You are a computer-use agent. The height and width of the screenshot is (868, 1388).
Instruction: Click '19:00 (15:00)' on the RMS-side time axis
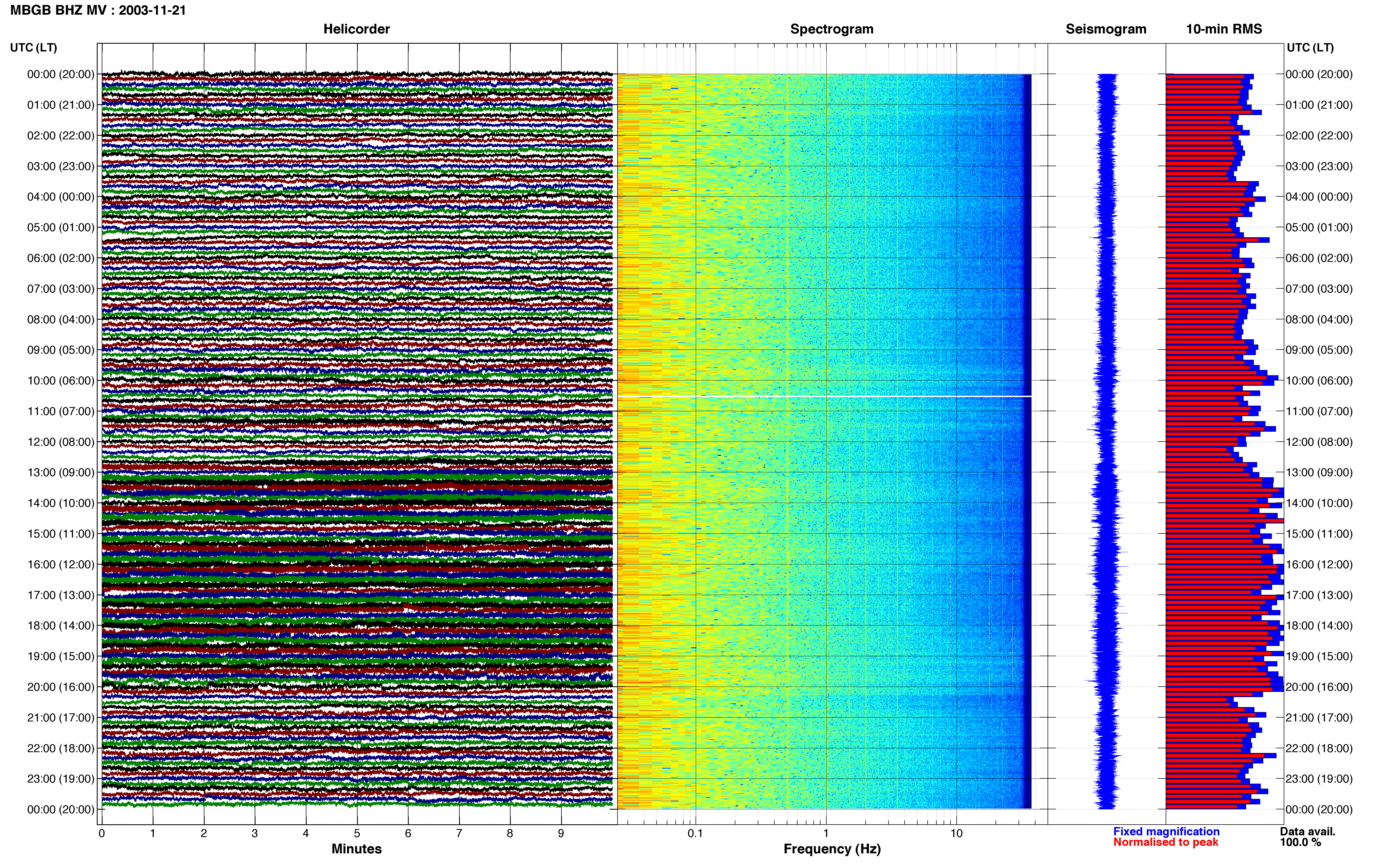pyautogui.click(x=1319, y=656)
